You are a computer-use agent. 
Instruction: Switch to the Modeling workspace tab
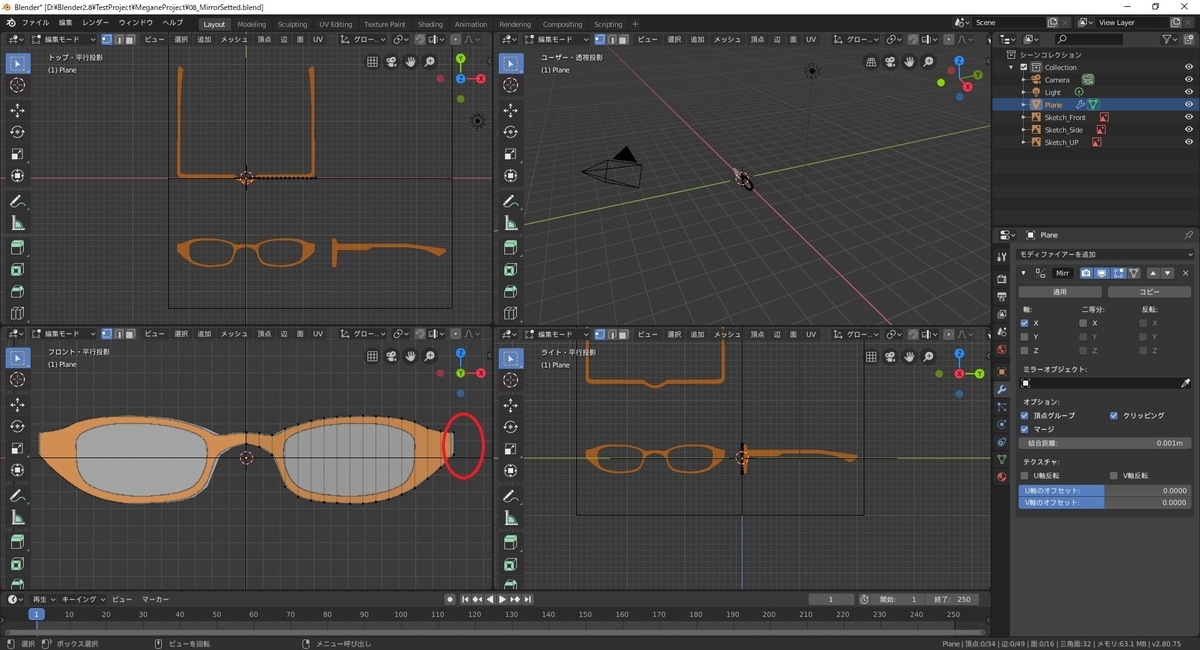click(252, 24)
